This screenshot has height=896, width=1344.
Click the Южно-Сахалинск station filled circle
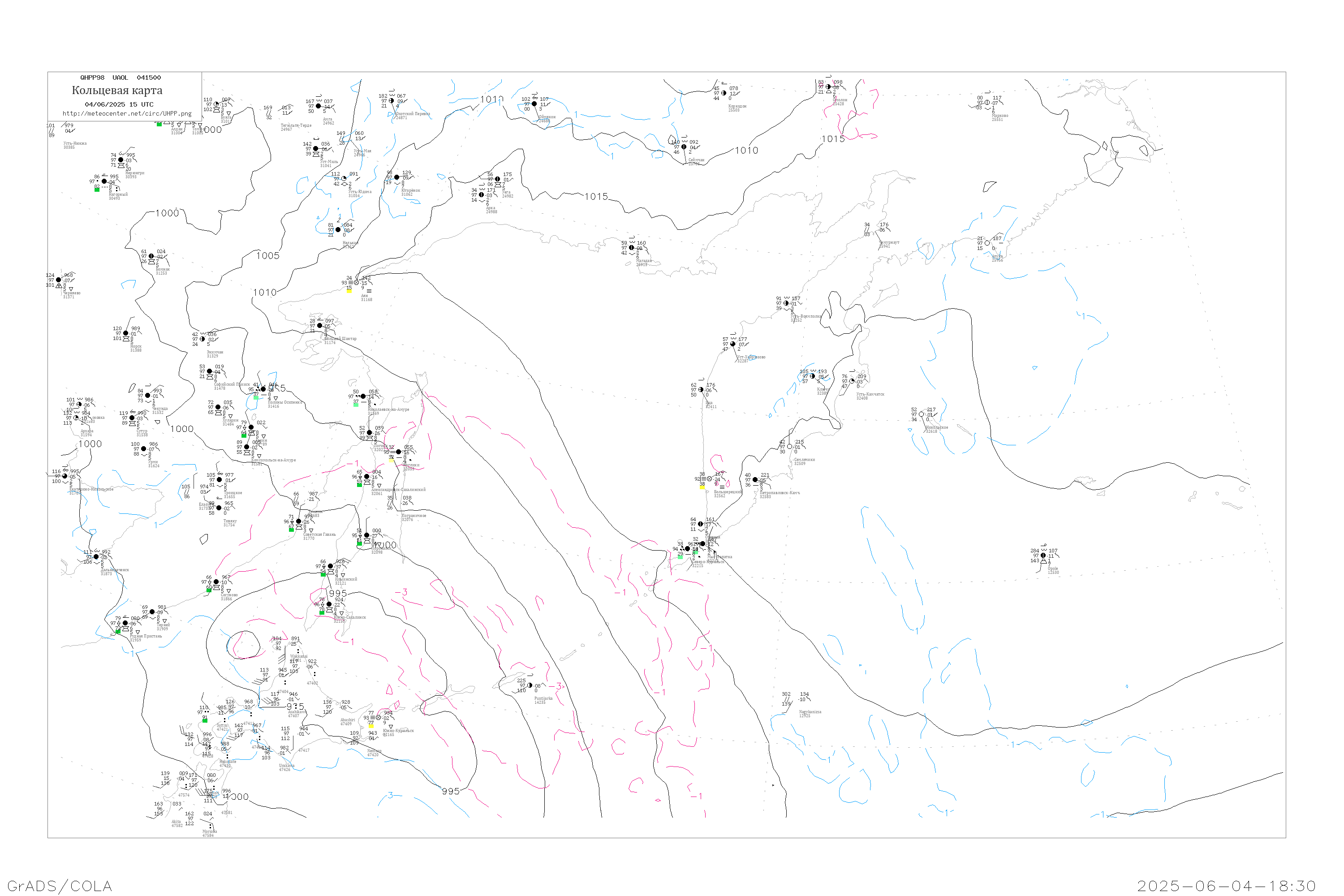point(328,604)
